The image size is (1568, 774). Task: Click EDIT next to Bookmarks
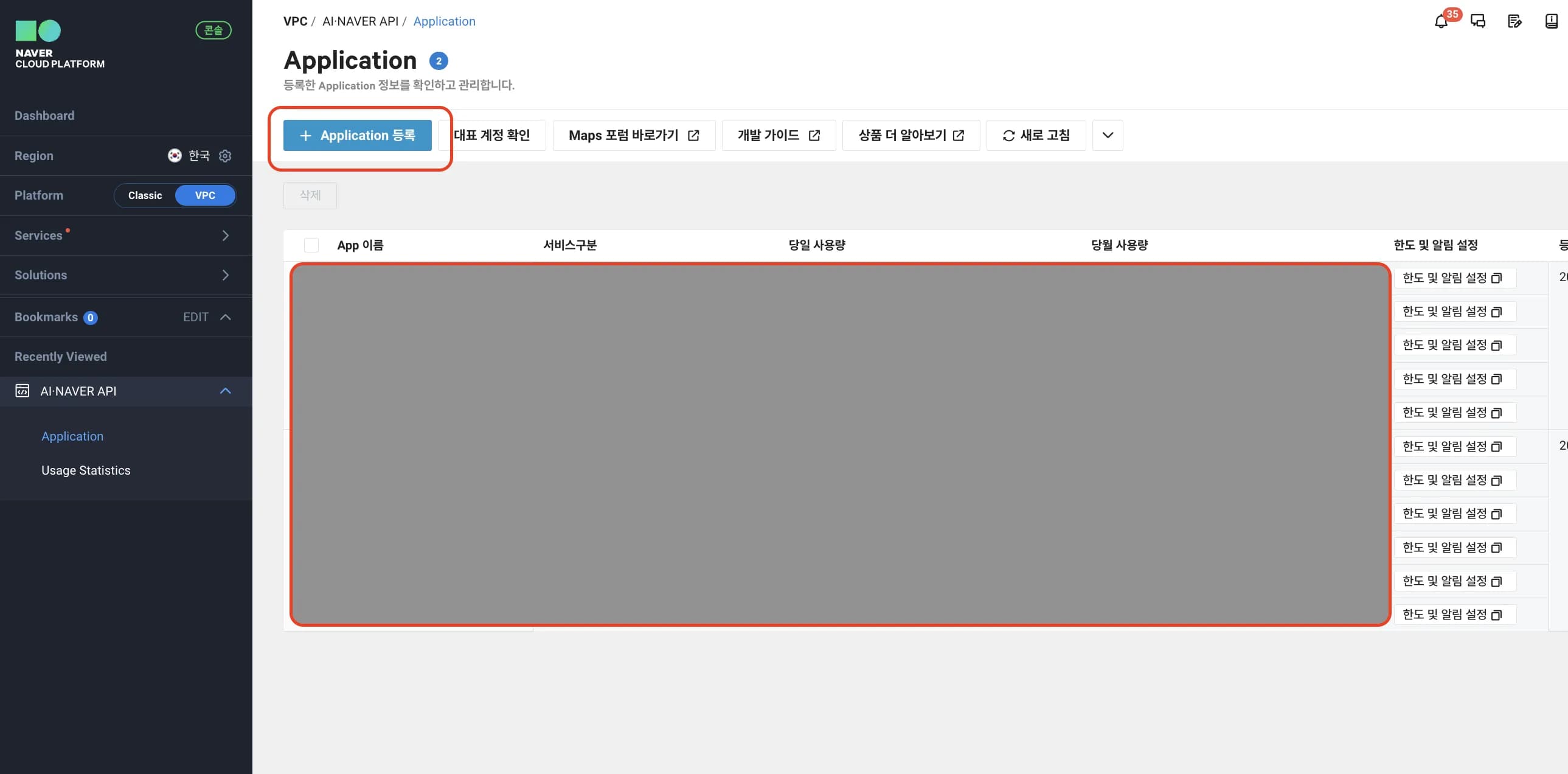[196, 317]
